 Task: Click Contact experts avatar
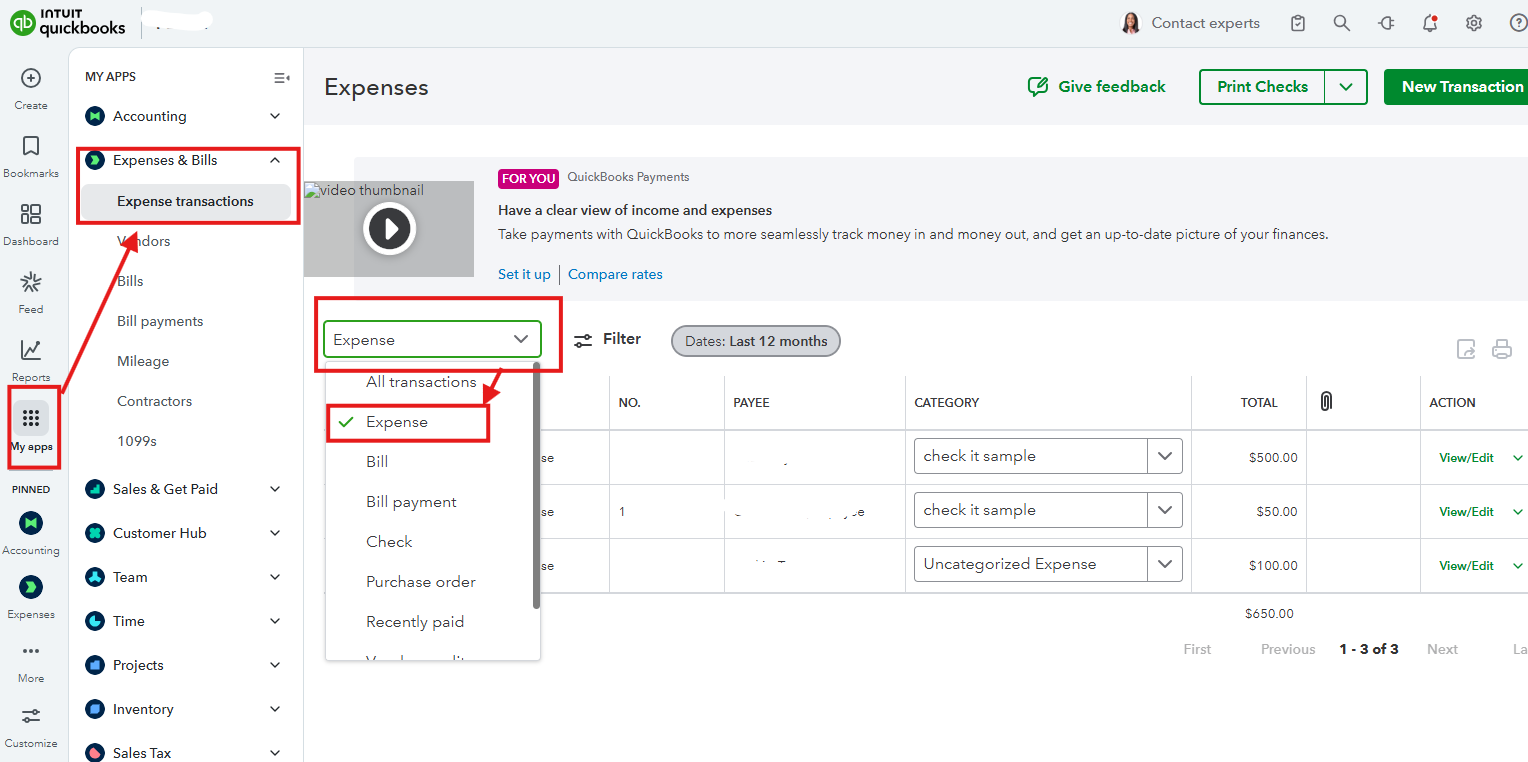(x=1131, y=23)
